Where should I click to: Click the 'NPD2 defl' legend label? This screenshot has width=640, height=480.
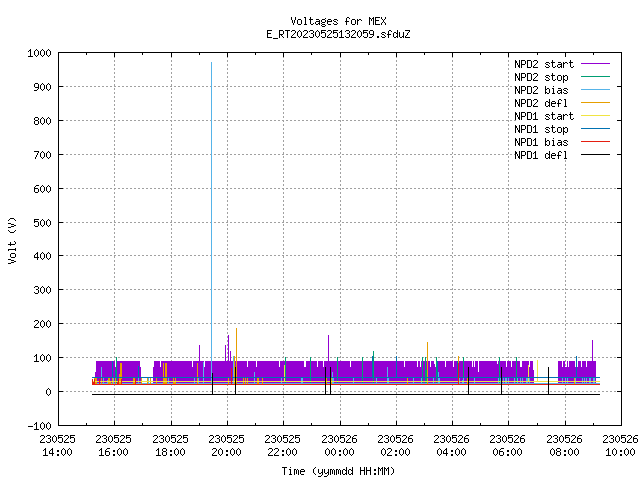(x=541, y=103)
